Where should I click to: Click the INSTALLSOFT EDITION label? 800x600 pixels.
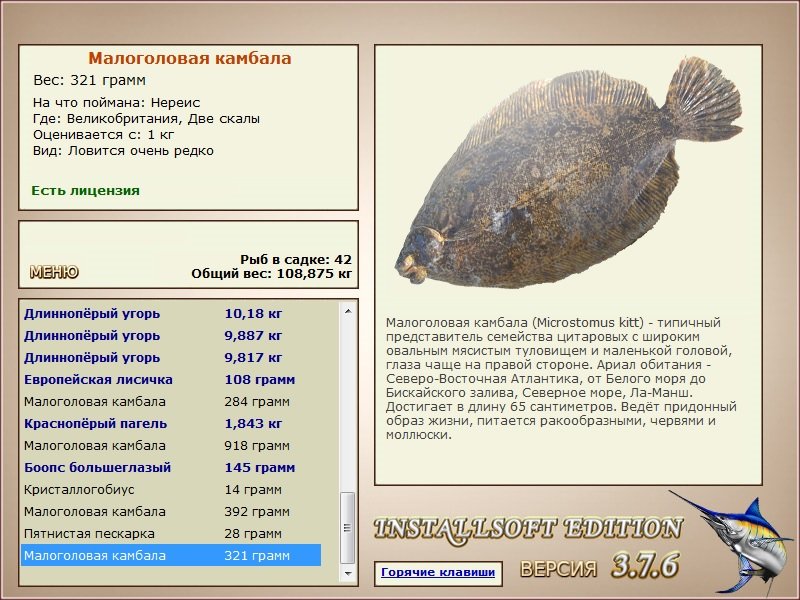click(528, 529)
